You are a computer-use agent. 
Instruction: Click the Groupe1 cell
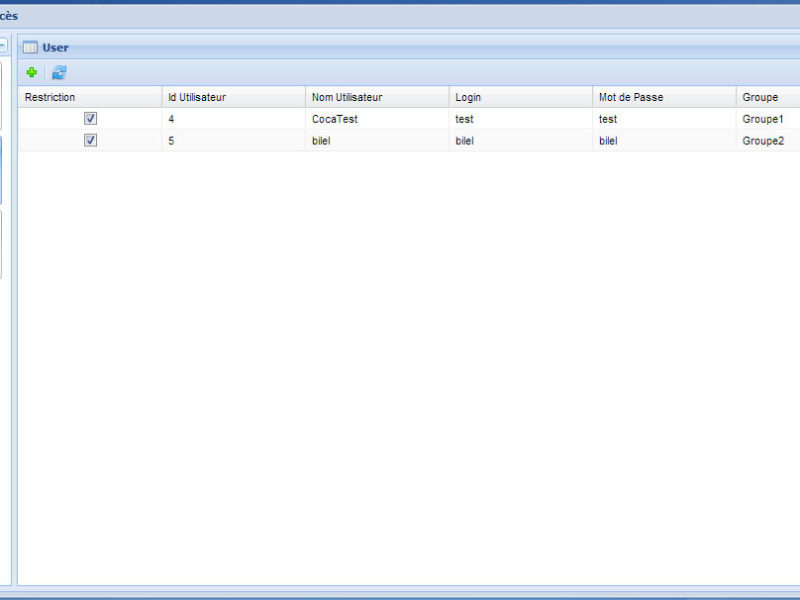[x=763, y=119]
